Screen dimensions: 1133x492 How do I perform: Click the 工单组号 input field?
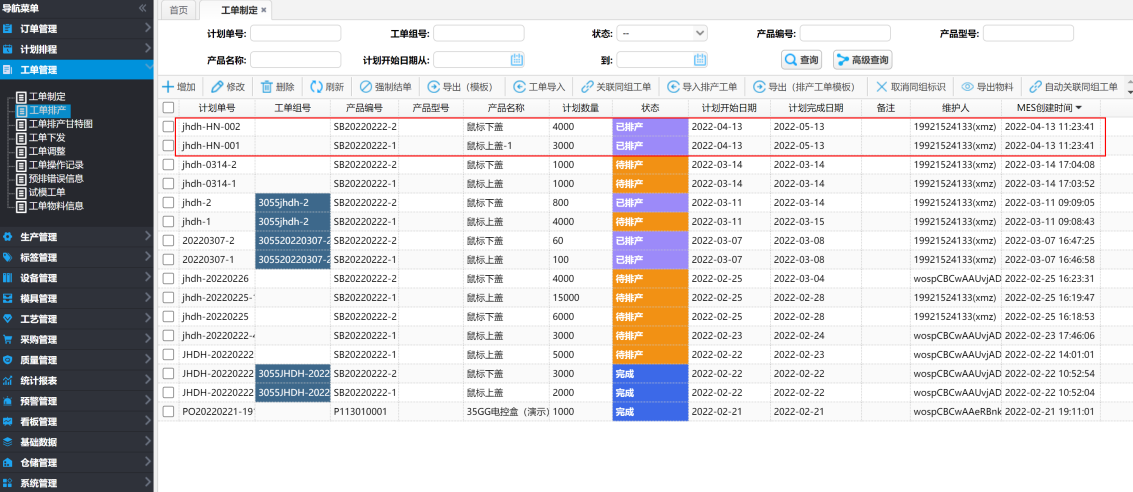478,33
